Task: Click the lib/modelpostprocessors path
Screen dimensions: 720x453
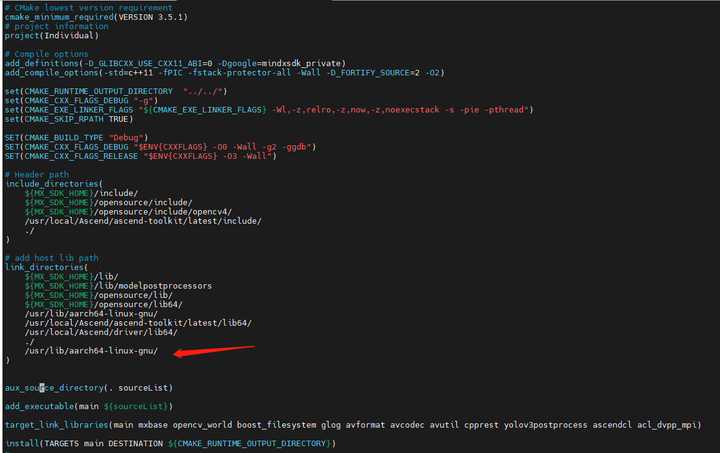Action: pyautogui.click(x=118, y=286)
